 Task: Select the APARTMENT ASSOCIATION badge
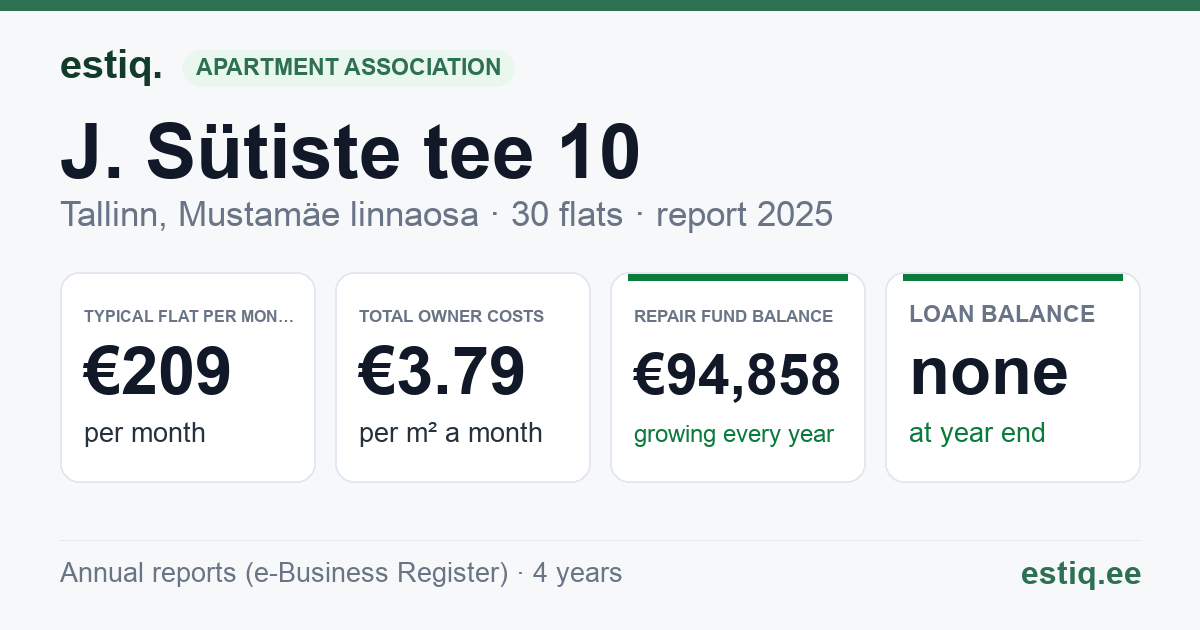pos(348,68)
